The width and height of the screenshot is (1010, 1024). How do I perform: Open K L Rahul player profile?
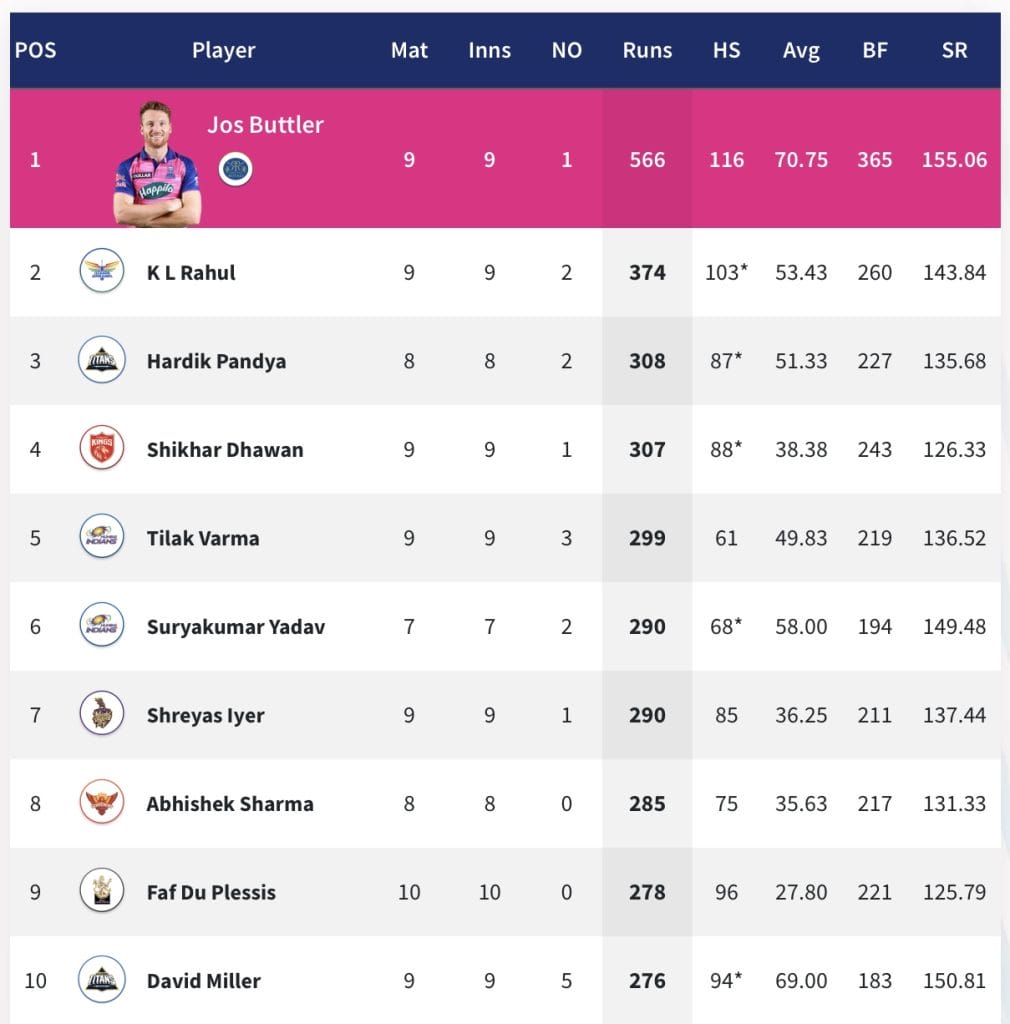point(191,272)
